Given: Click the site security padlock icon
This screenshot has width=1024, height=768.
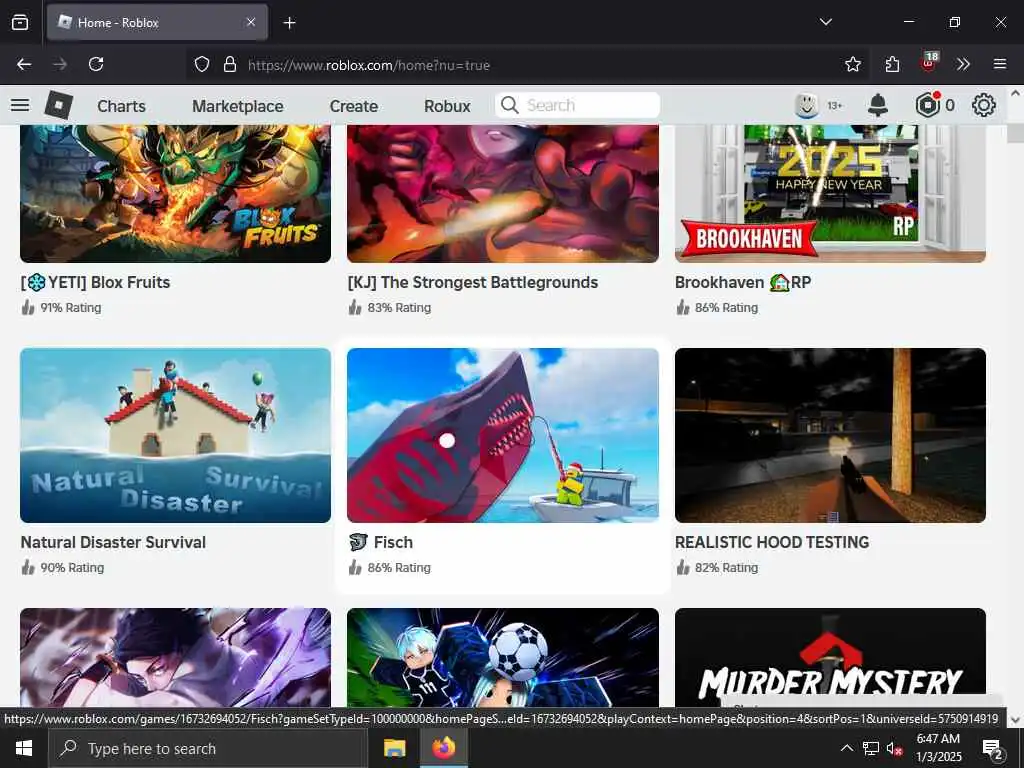Looking at the screenshot, I should pyautogui.click(x=229, y=64).
